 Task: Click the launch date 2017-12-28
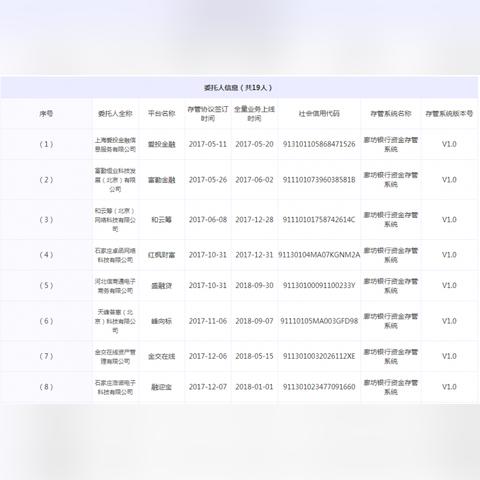coord(254,220)
